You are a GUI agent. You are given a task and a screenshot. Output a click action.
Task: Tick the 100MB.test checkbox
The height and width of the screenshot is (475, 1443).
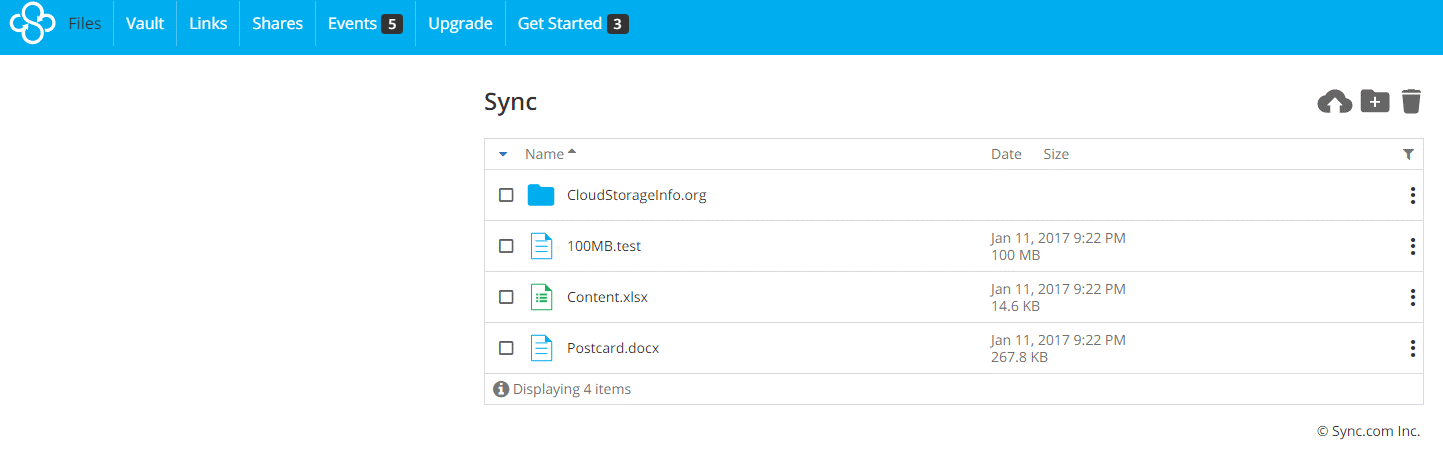tap(506, 246)
